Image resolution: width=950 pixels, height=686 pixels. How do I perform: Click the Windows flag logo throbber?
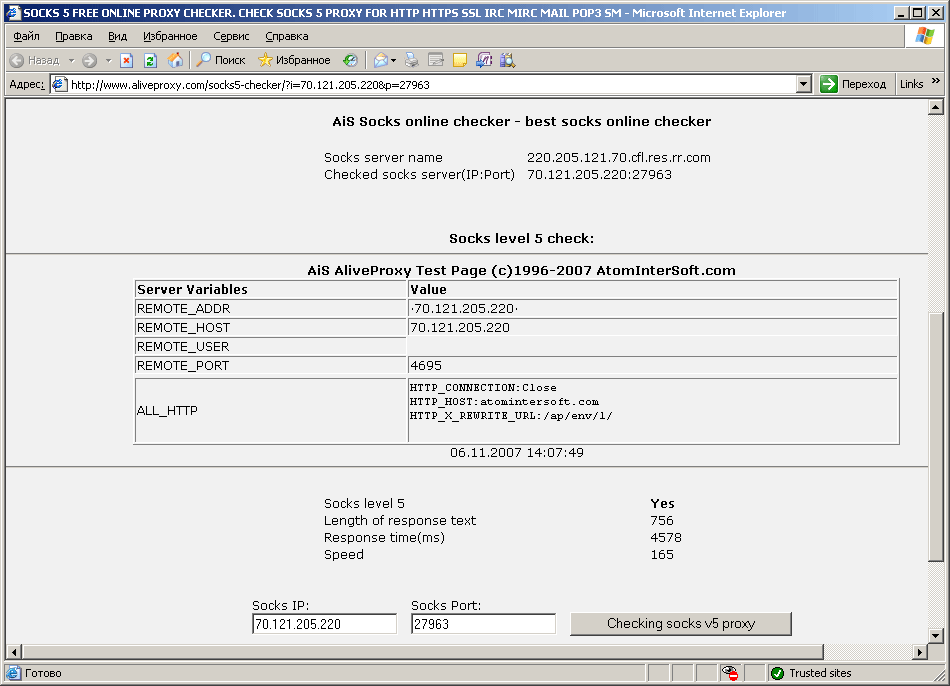[925, 36]
